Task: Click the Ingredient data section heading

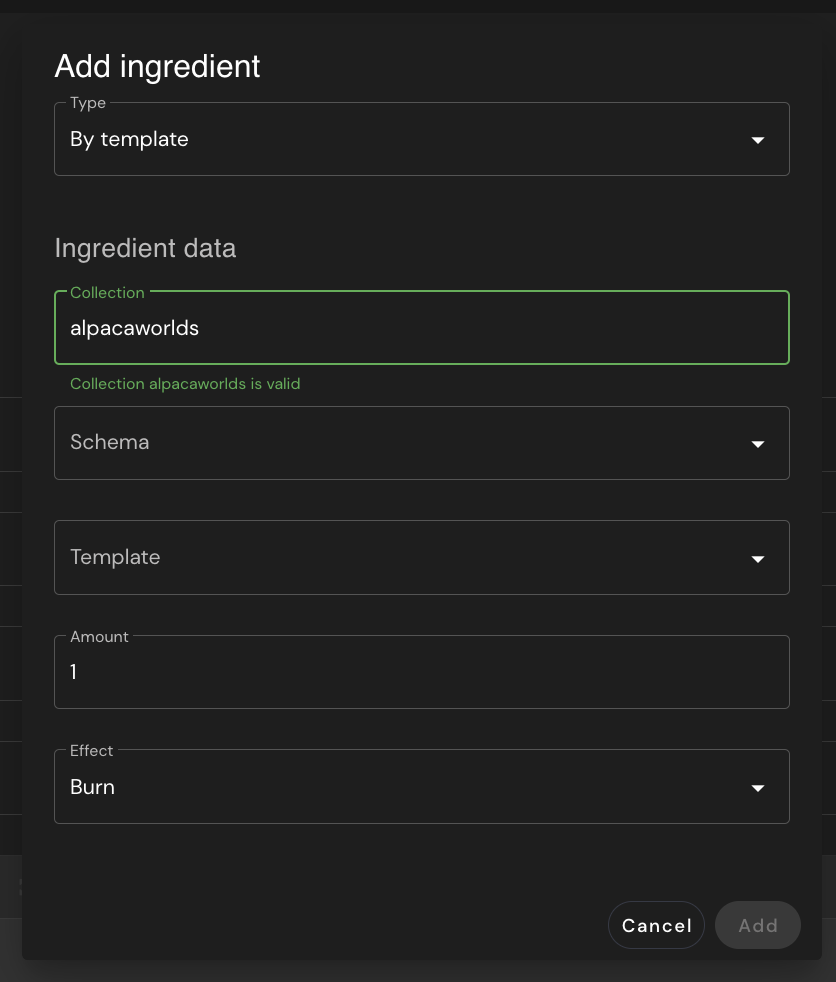Action: coord(144,247)
